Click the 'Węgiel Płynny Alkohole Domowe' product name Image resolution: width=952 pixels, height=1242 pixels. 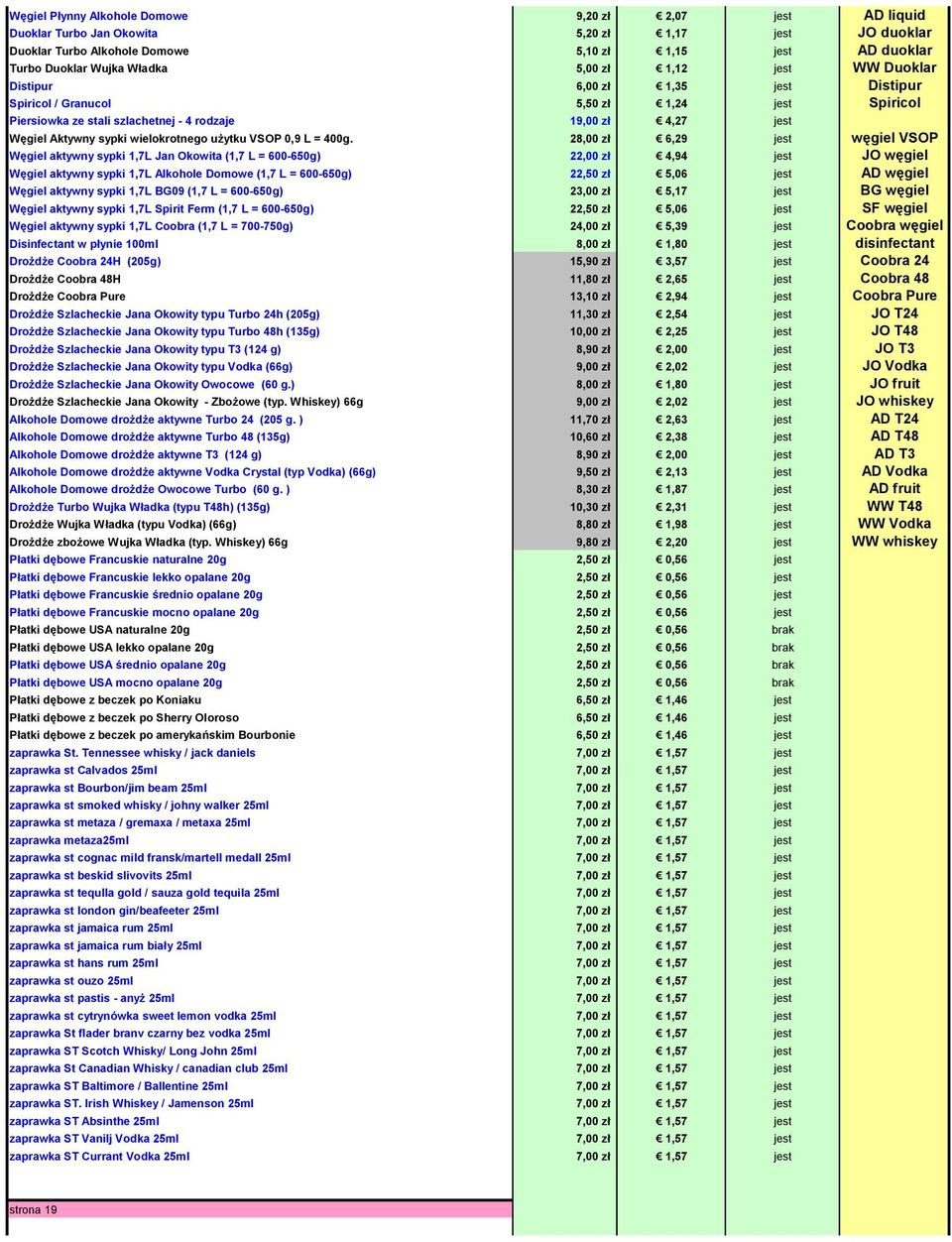98,16
